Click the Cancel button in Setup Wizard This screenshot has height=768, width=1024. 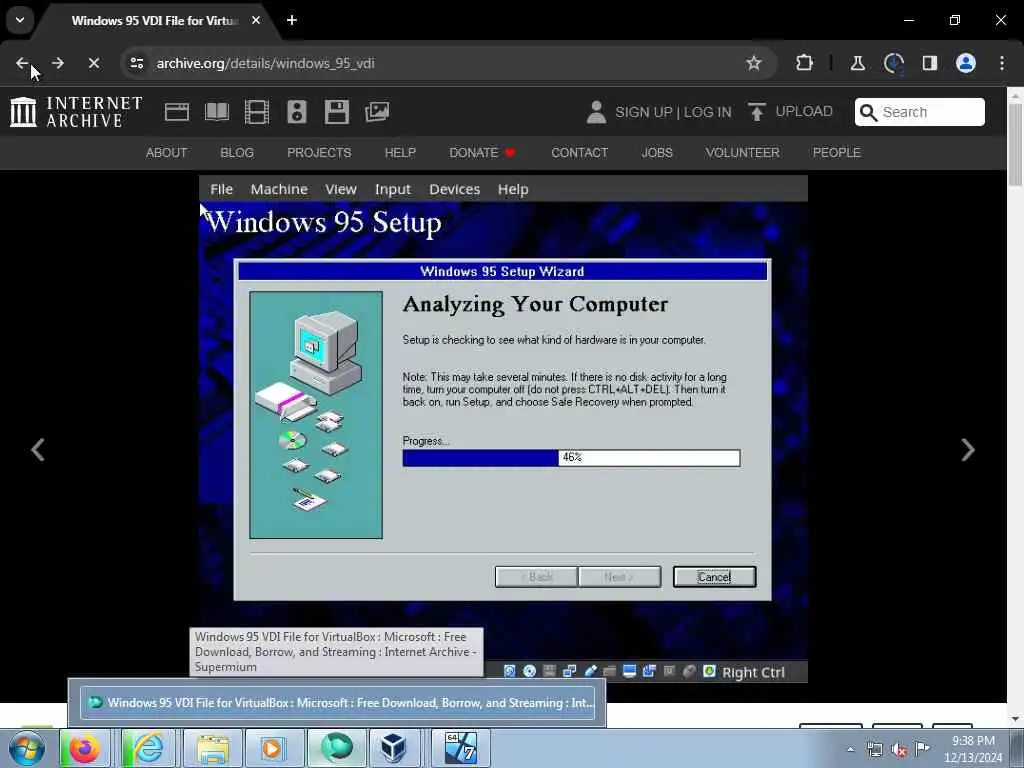coord(714,577)
